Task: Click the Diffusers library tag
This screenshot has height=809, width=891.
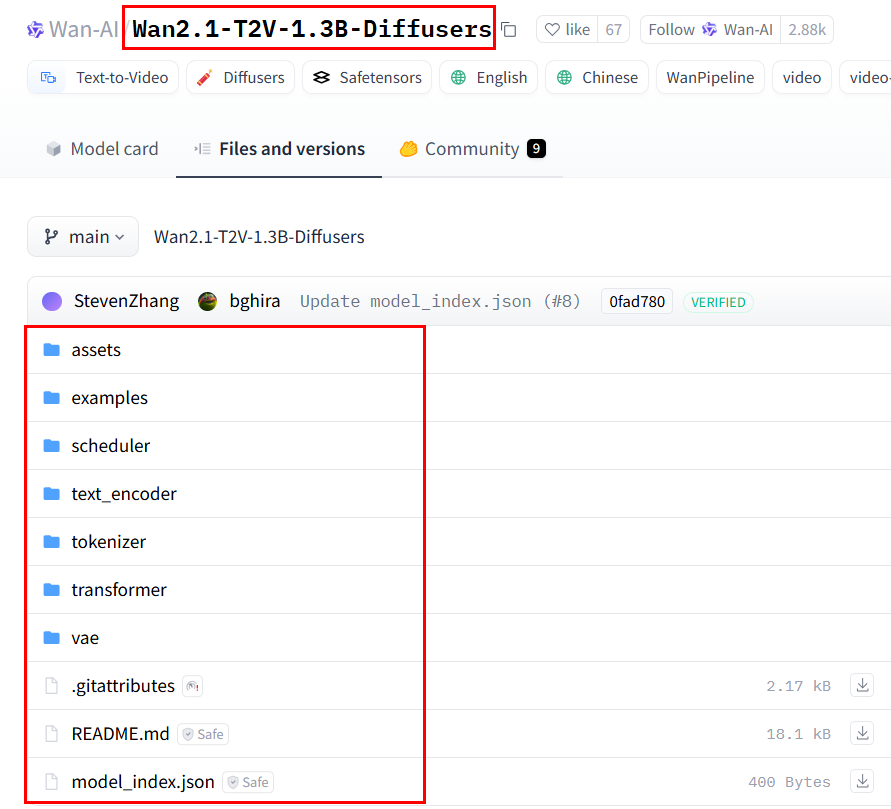Action: click(240, 77)
